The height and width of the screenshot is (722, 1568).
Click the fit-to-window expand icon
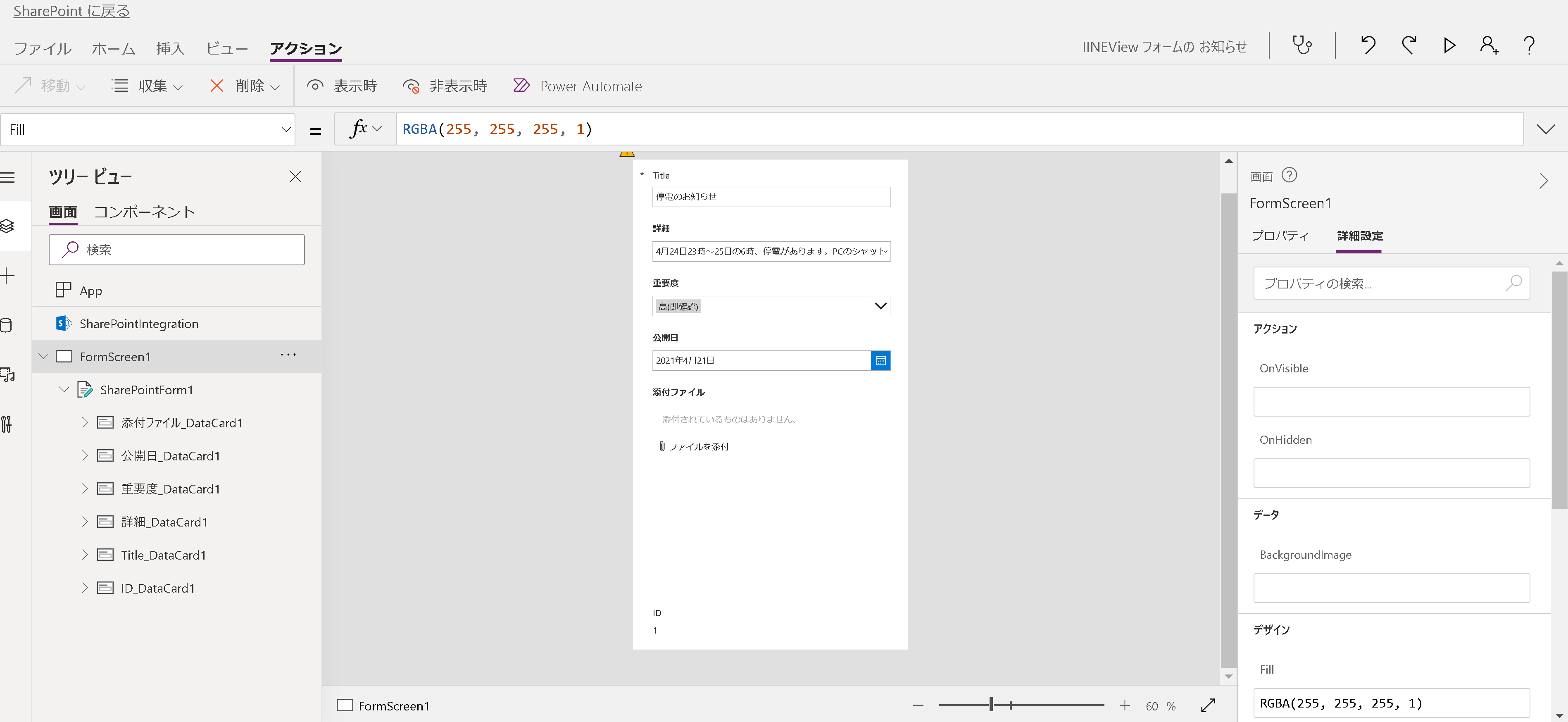coord(1208,705)
